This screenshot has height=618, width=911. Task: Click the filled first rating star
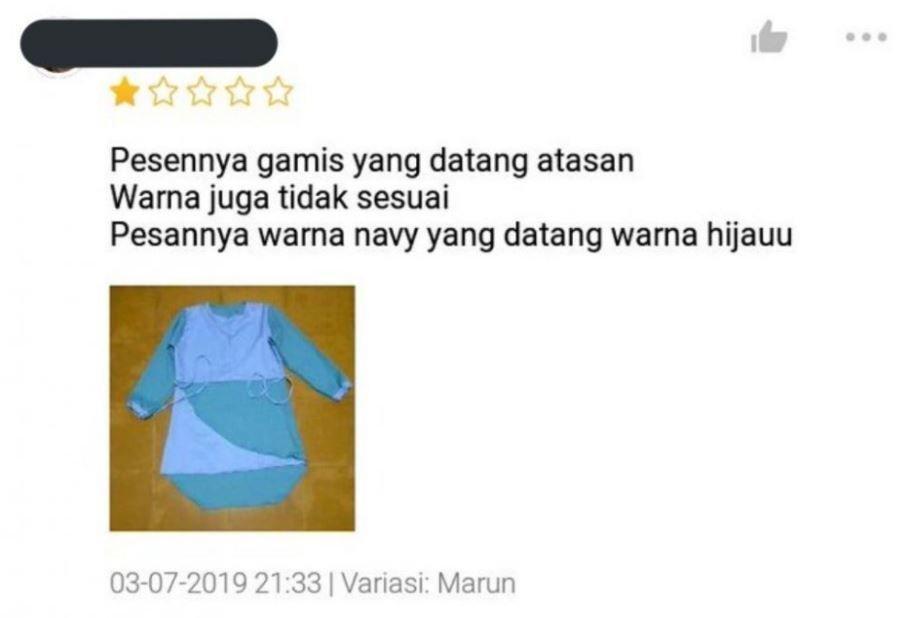[125, 92]
